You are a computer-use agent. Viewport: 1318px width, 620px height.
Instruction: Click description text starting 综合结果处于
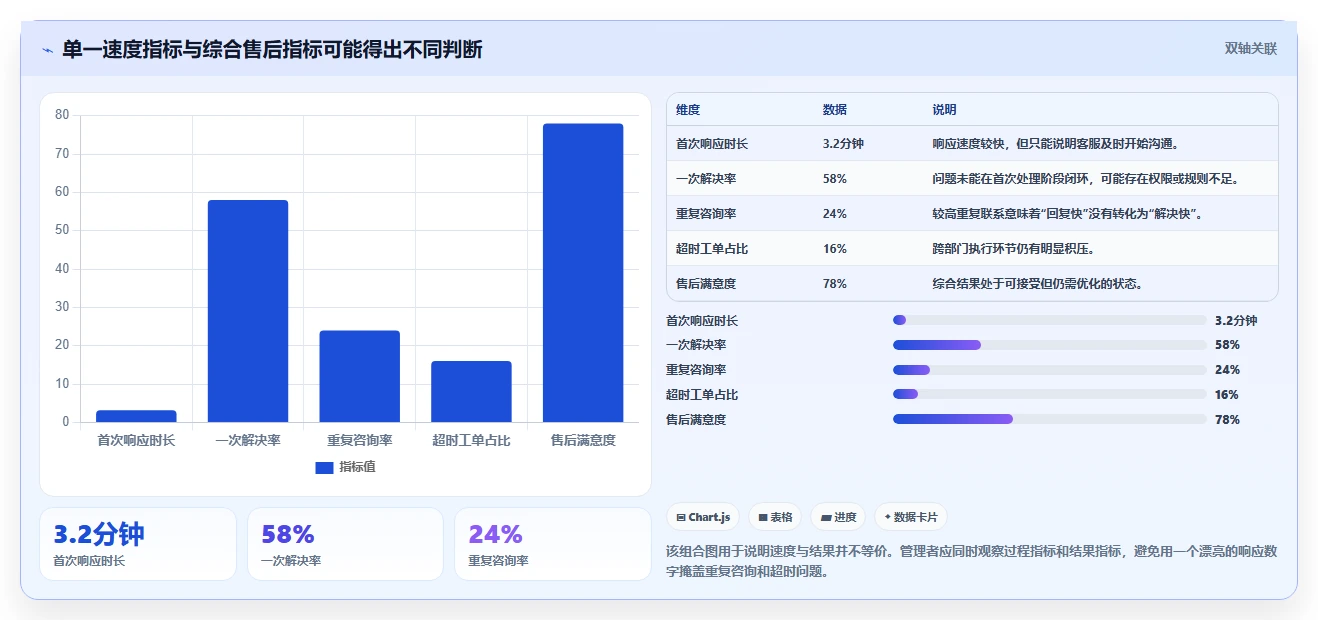(1038, 284)
